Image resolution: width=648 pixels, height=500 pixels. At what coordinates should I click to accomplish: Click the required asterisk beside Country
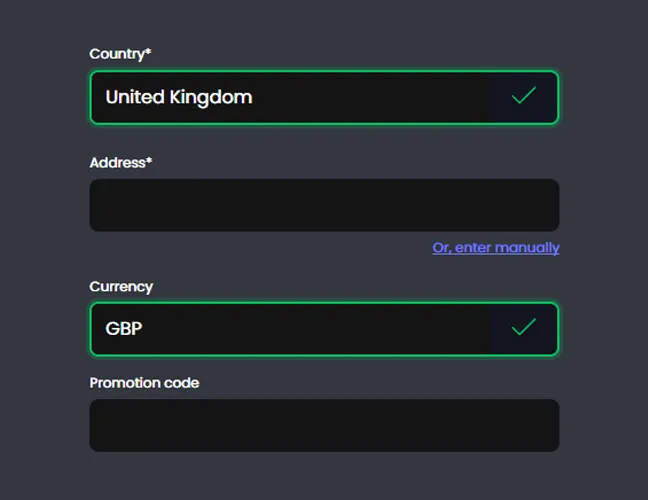148,52
